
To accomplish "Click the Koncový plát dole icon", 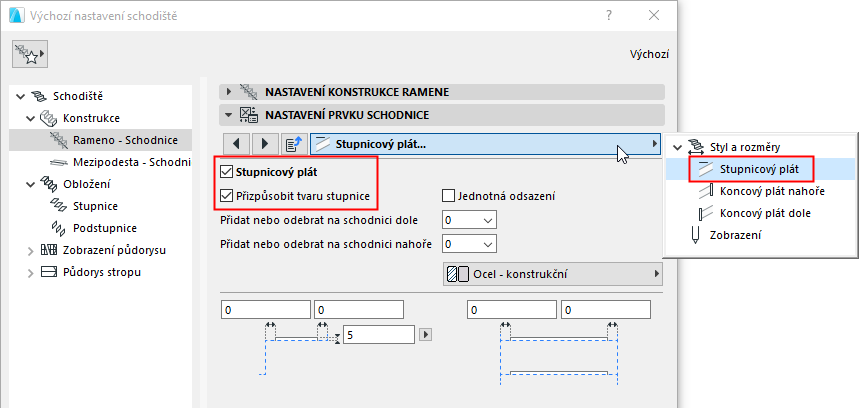I will click(705, 213).
